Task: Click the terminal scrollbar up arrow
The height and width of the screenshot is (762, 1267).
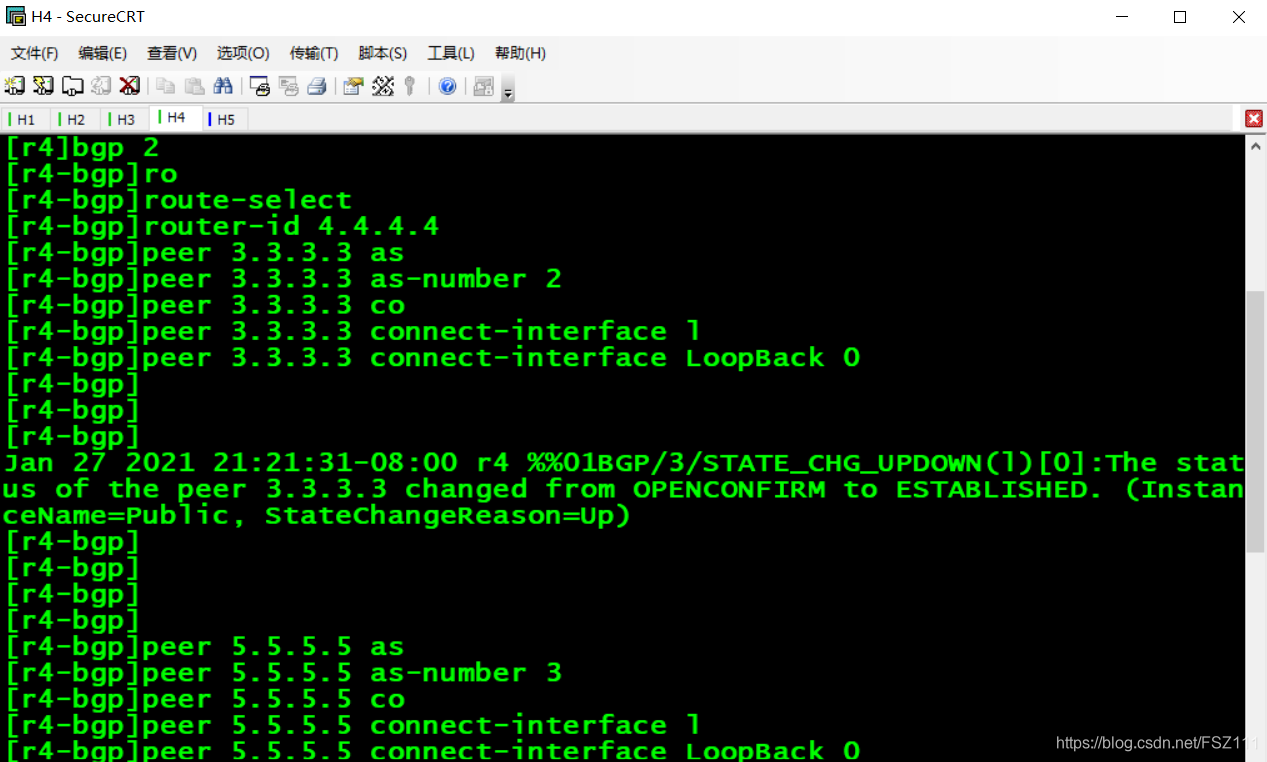Action: pyautogui.click(x=1256, y=146)
